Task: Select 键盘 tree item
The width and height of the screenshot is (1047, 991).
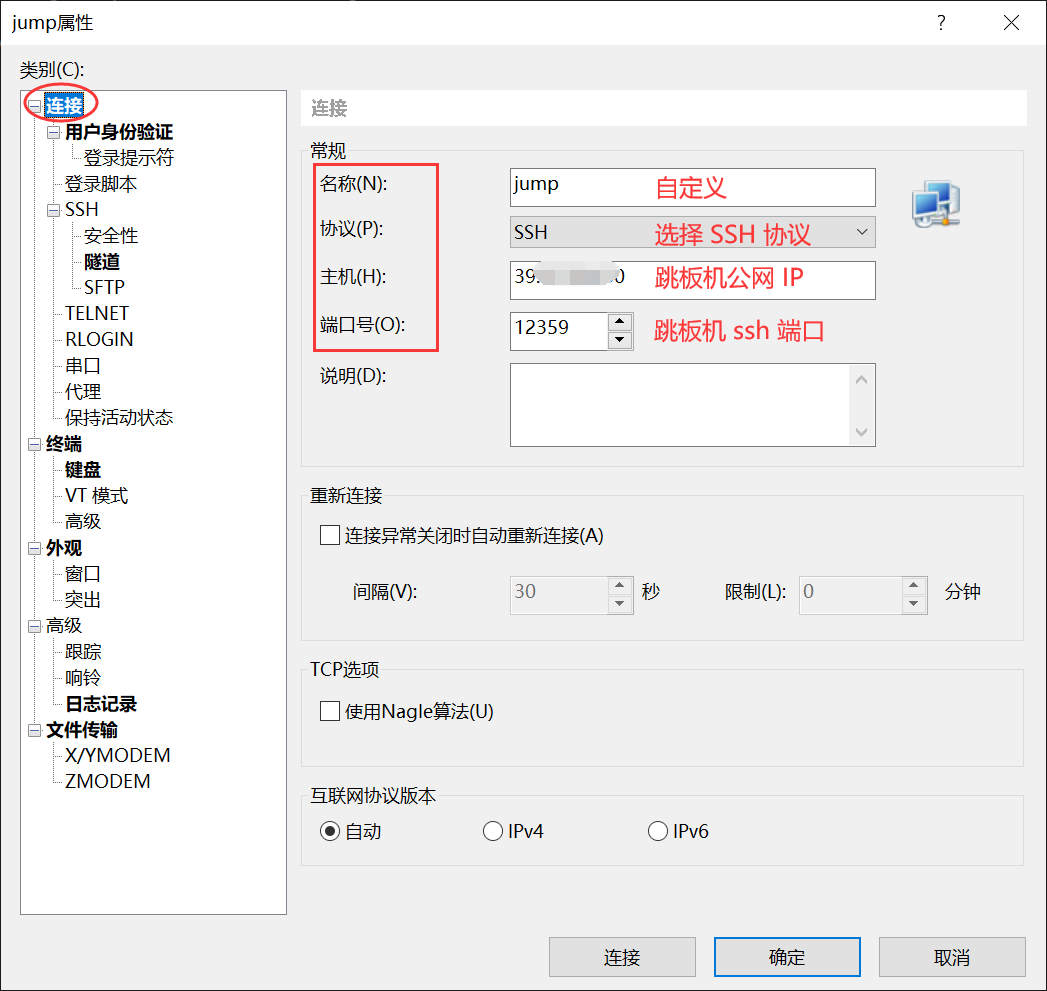Action: coord(83,470)
